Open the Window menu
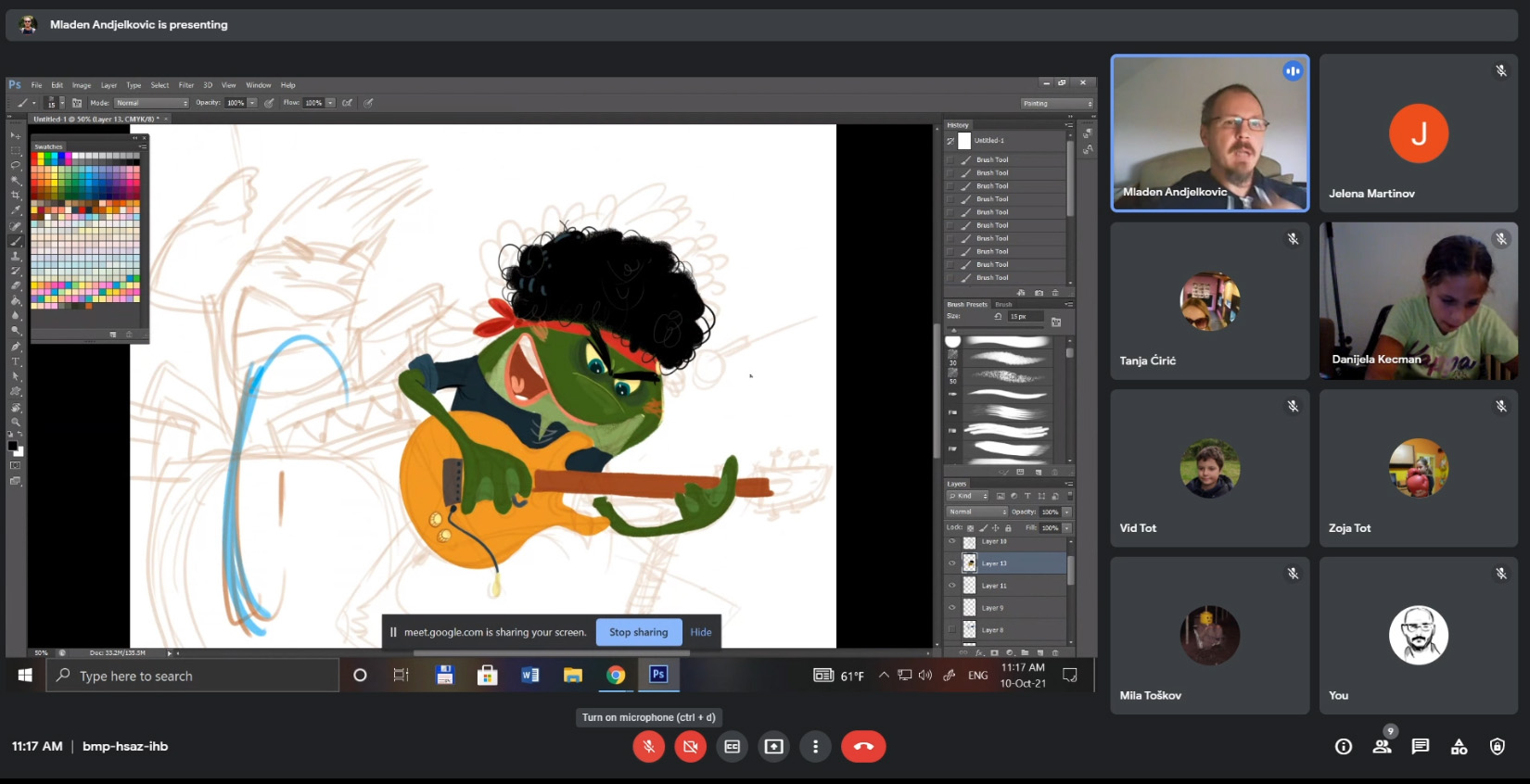This screenshot has width=1530, height=784. [x=259, y=85]
